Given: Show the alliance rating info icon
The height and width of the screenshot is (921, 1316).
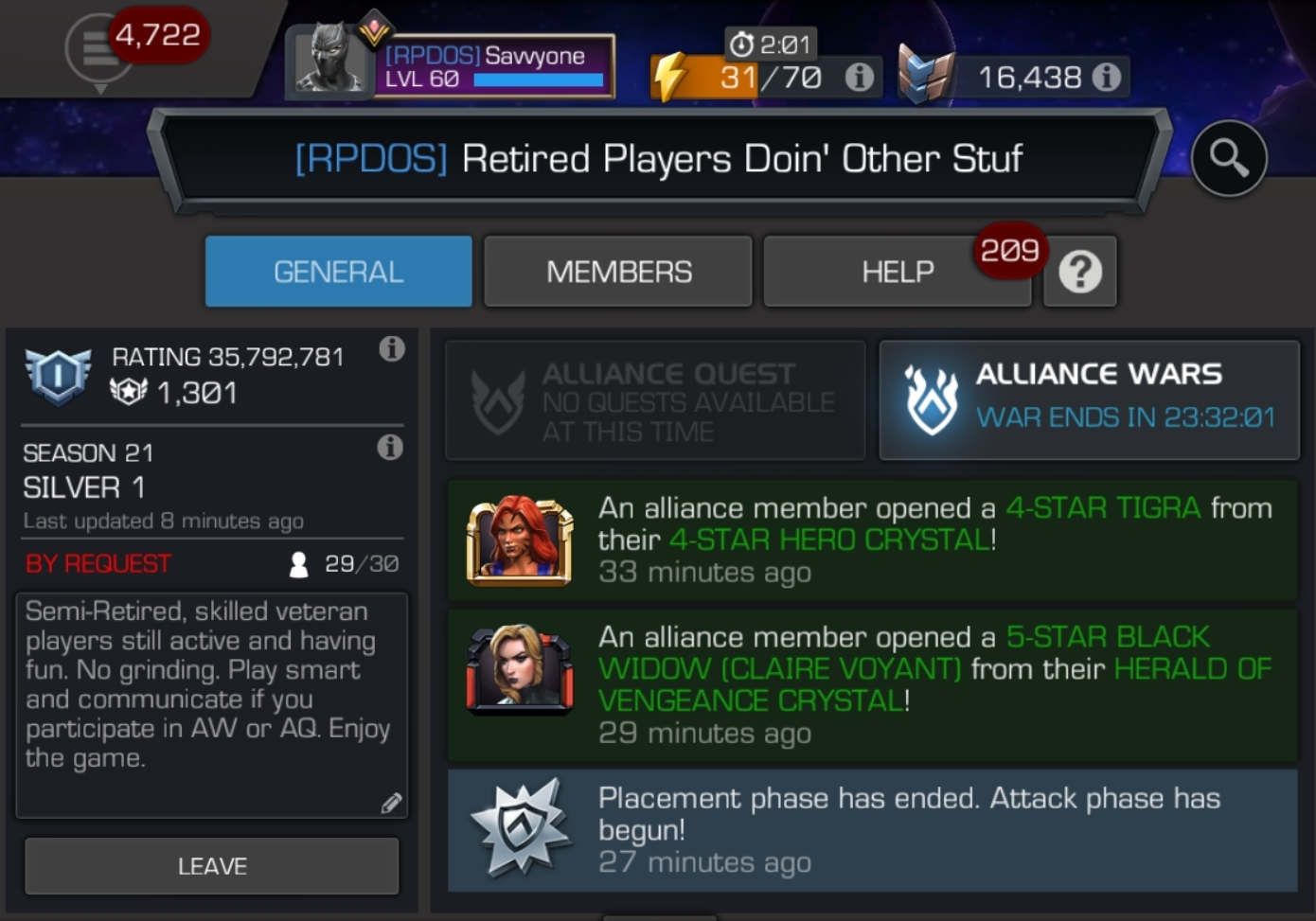Looking at the screenshot, I should pyautogui.click(x=392, y=348).
